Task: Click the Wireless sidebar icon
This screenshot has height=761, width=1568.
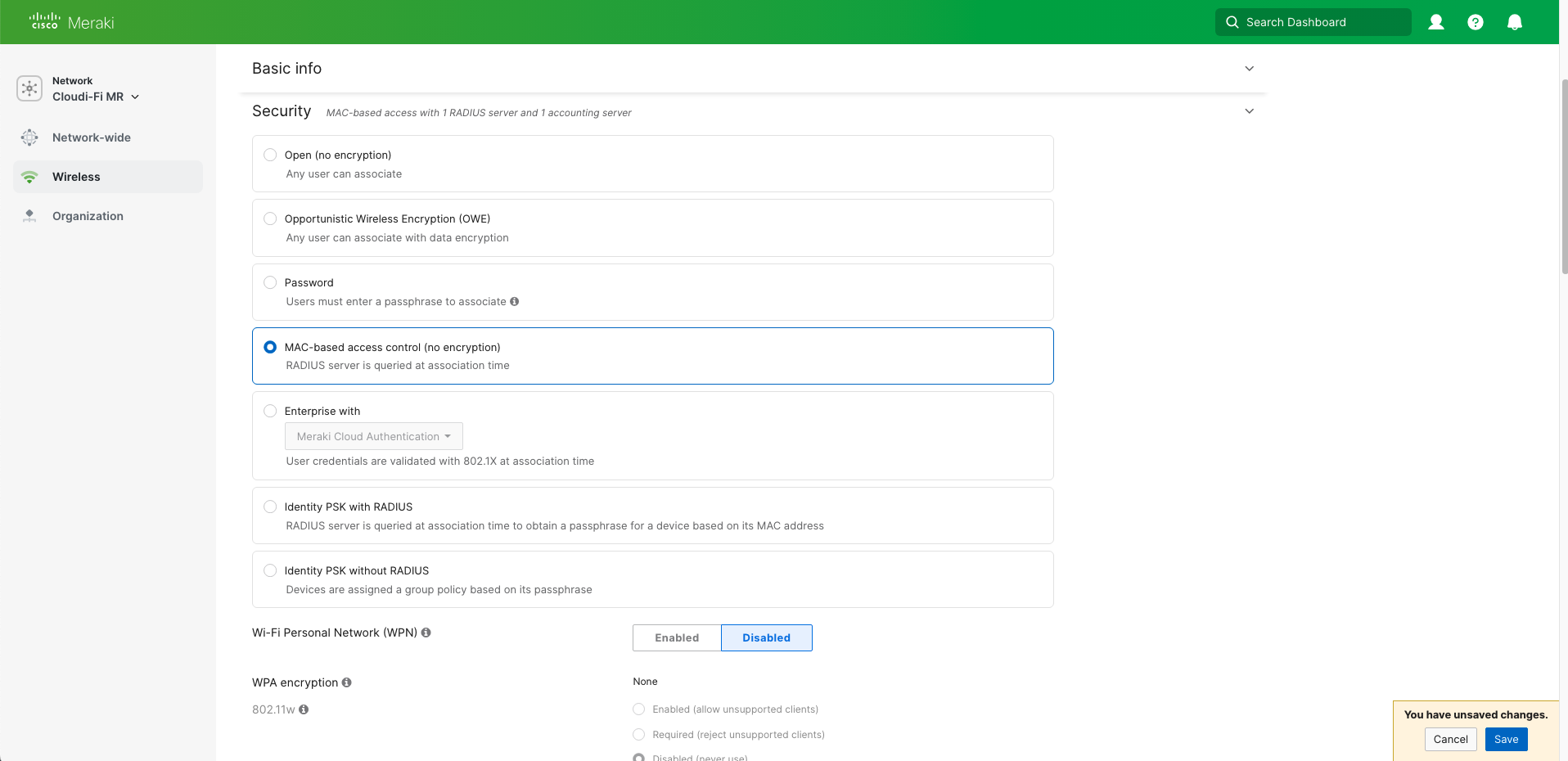Action: pyautogui.click(x=29, y=177)
